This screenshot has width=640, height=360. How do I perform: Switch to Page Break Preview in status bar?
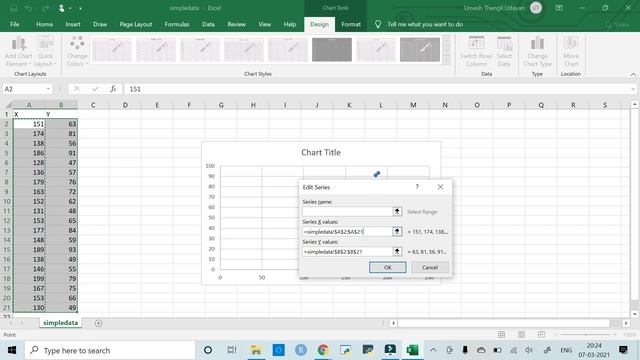(541, 335)
